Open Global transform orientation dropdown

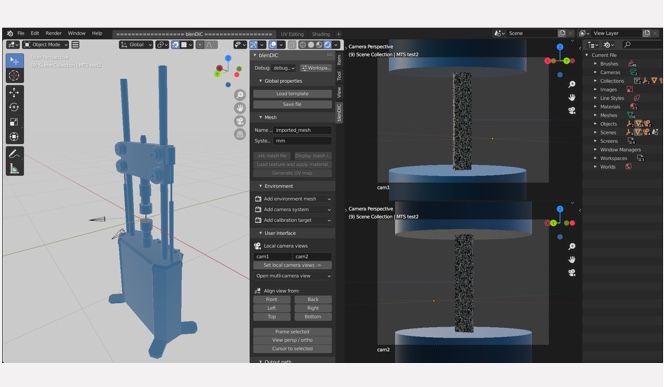coord(136,44)
